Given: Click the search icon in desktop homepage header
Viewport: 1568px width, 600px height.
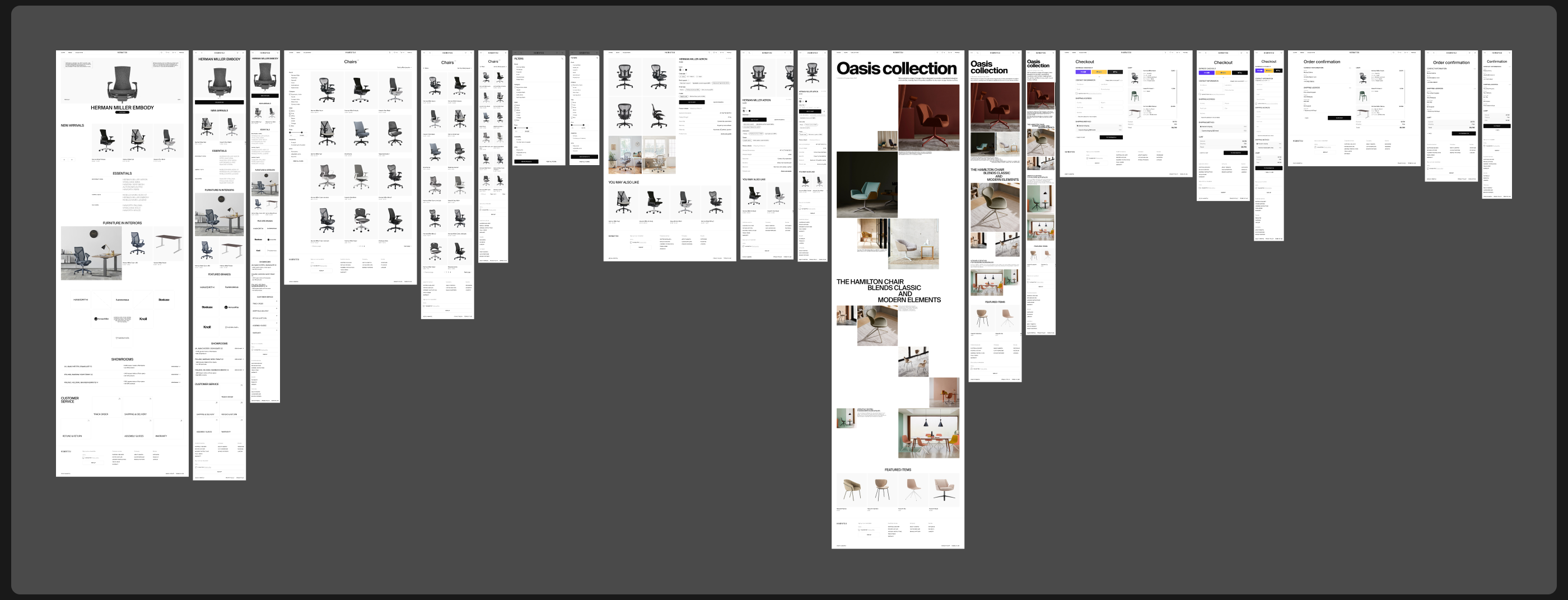Looking at the screenshot, I should click(161, 53).
